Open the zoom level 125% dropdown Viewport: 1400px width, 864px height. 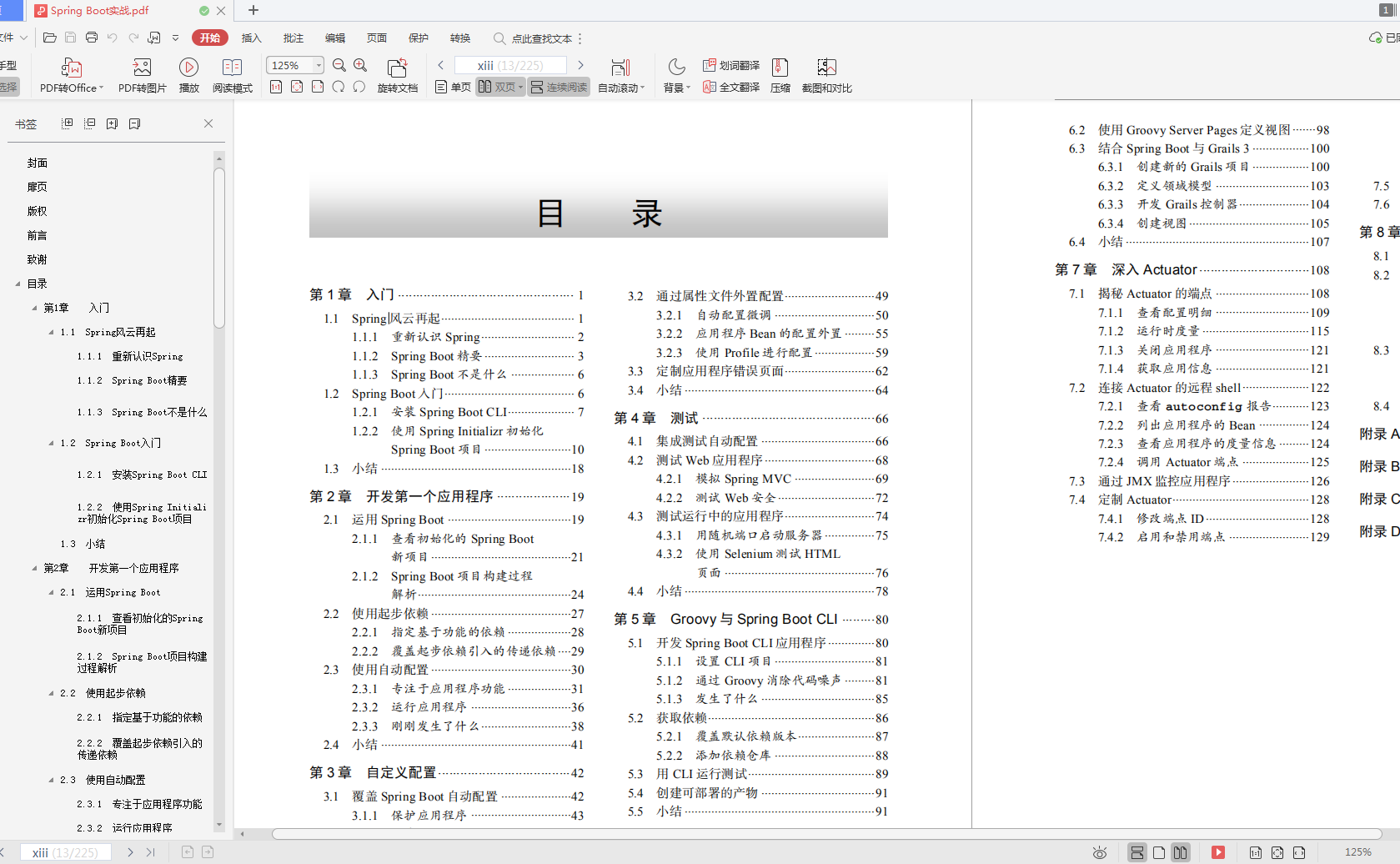tap(319, 65)
